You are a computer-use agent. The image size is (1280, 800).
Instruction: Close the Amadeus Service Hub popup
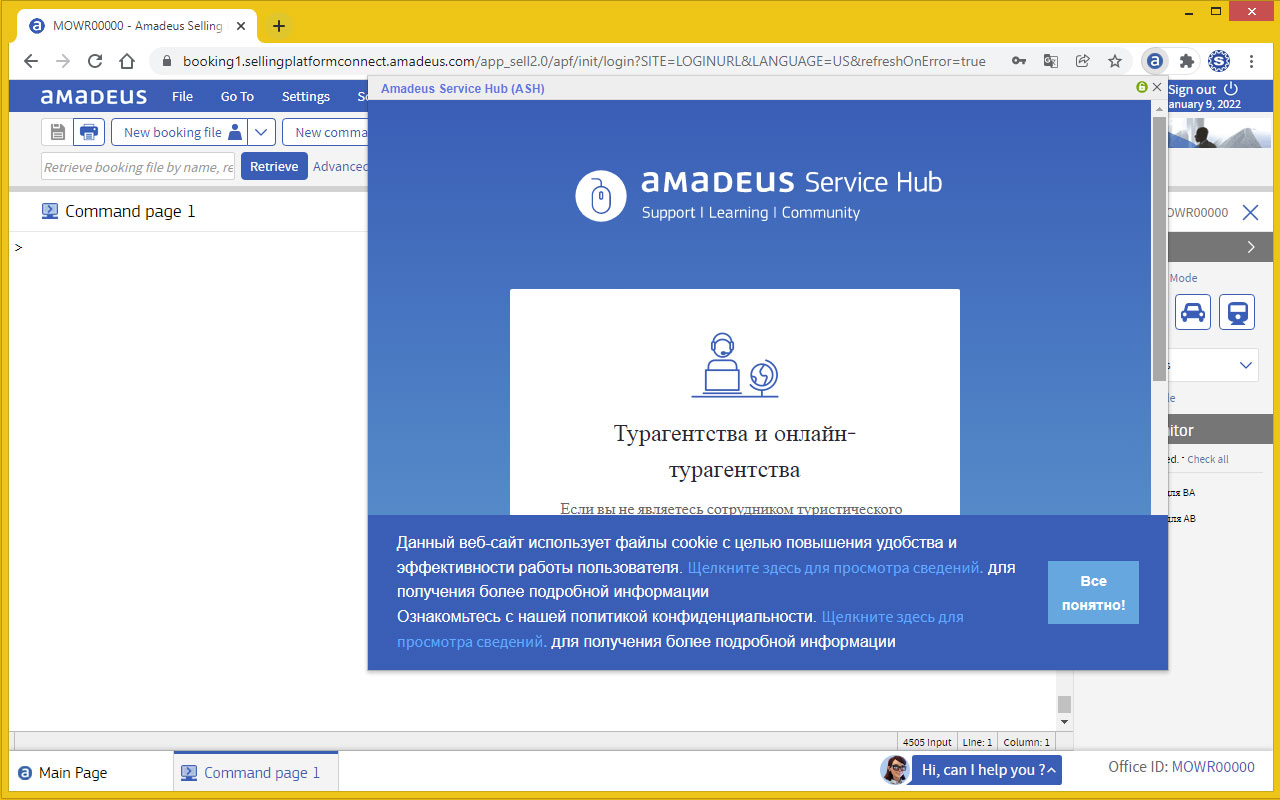(1157, 88)
